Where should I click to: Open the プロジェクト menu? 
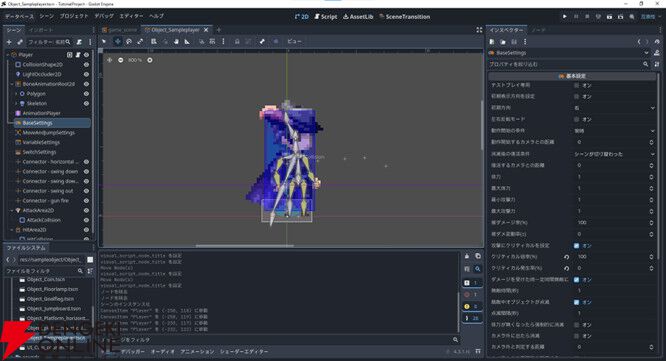pyautogui.click(x=74, y=16)
